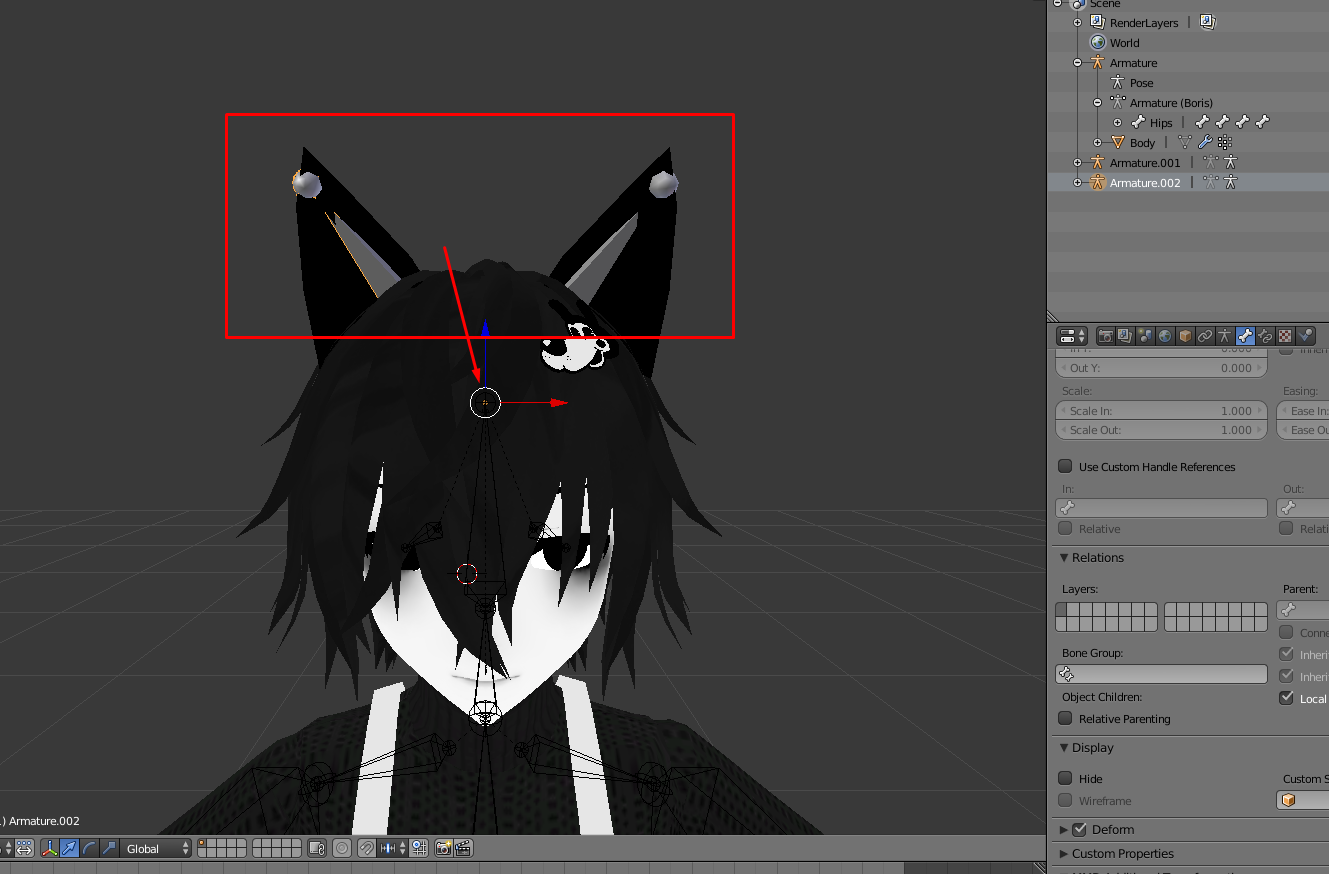Expand the Custom Properties panel
Viewport: 1329px width, 874px height.
pyautogui.click(x=1122, y=853)
